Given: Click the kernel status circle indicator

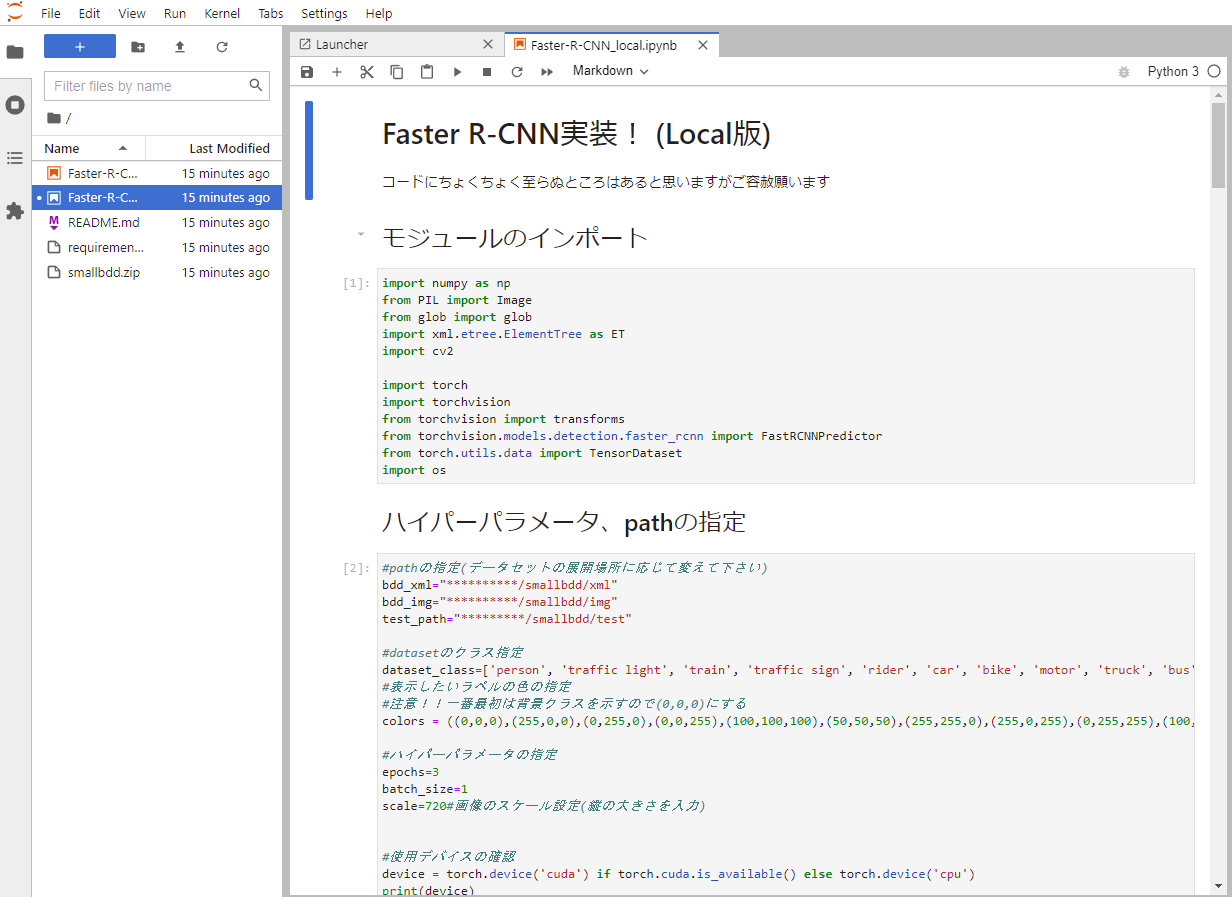Looking at the screenshot, I should tap(1214, 72).
